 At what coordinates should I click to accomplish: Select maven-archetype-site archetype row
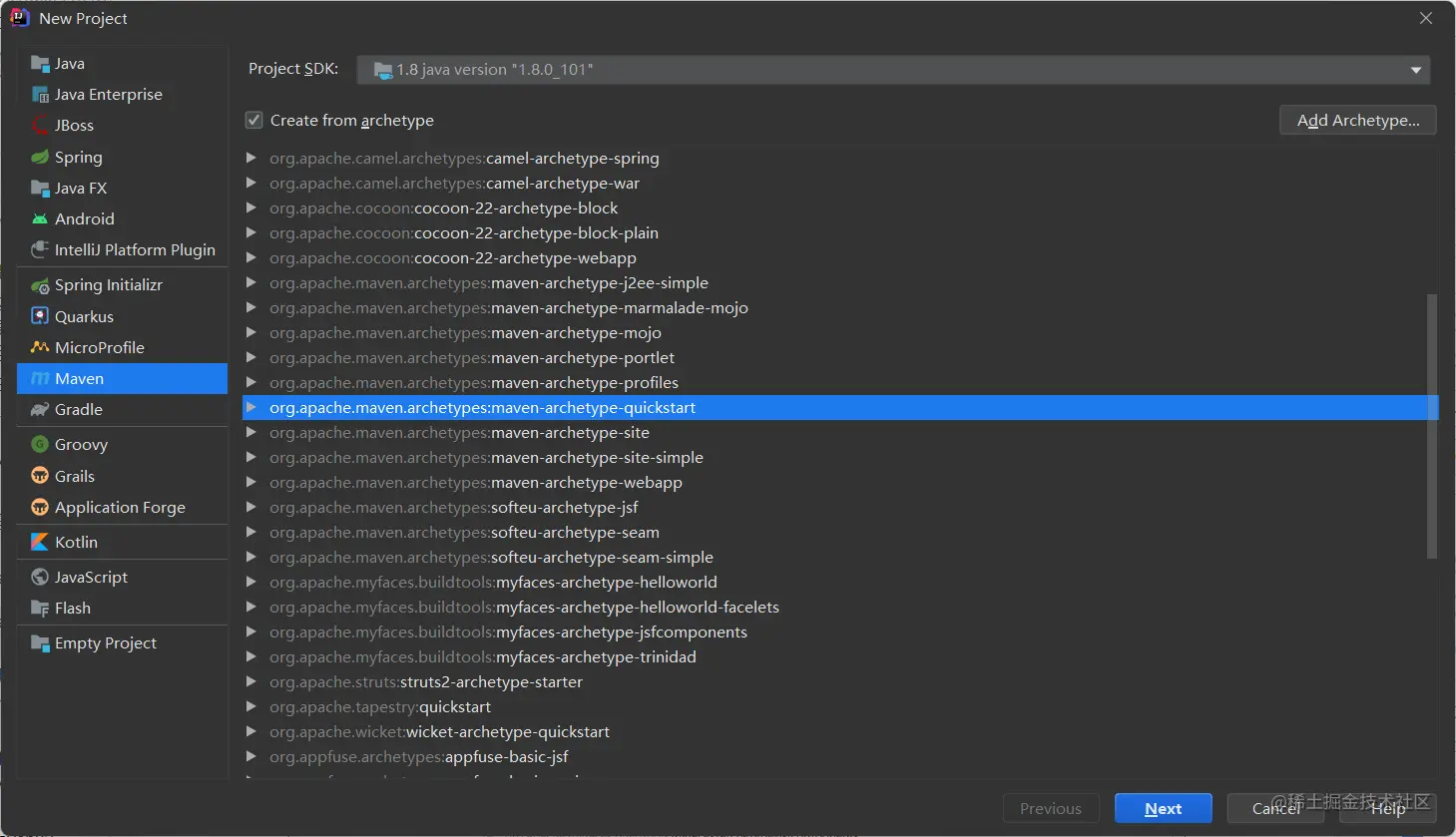point(840,432)
